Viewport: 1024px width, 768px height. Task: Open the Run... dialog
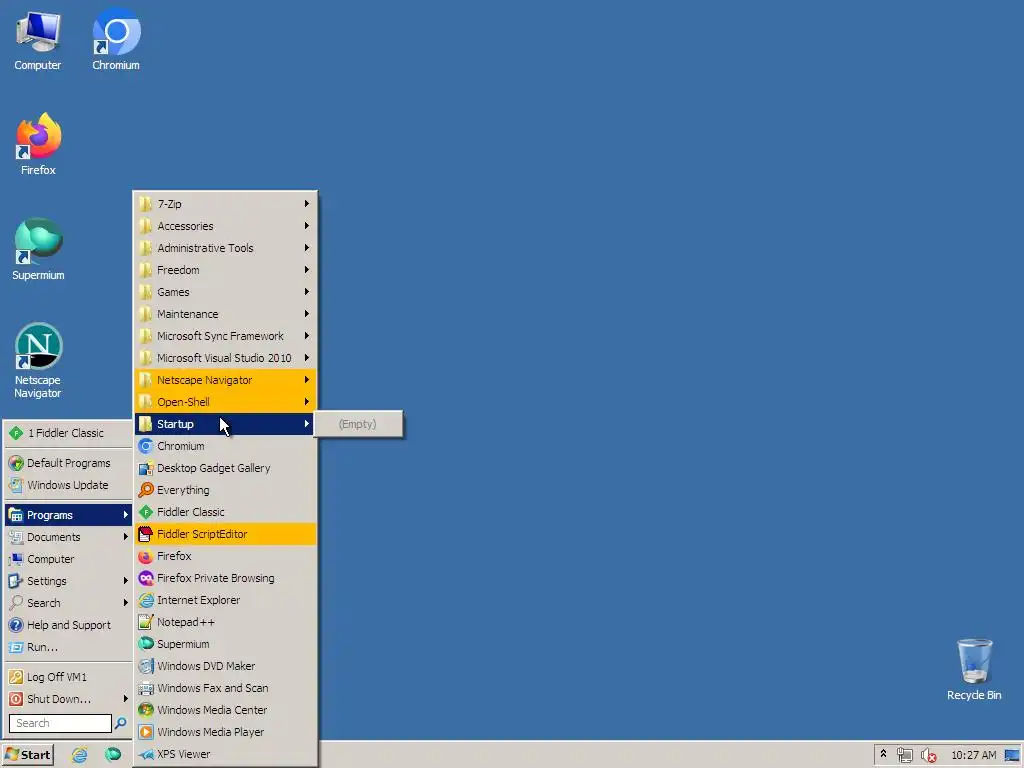pyautogui.click(x=69, y=647)
